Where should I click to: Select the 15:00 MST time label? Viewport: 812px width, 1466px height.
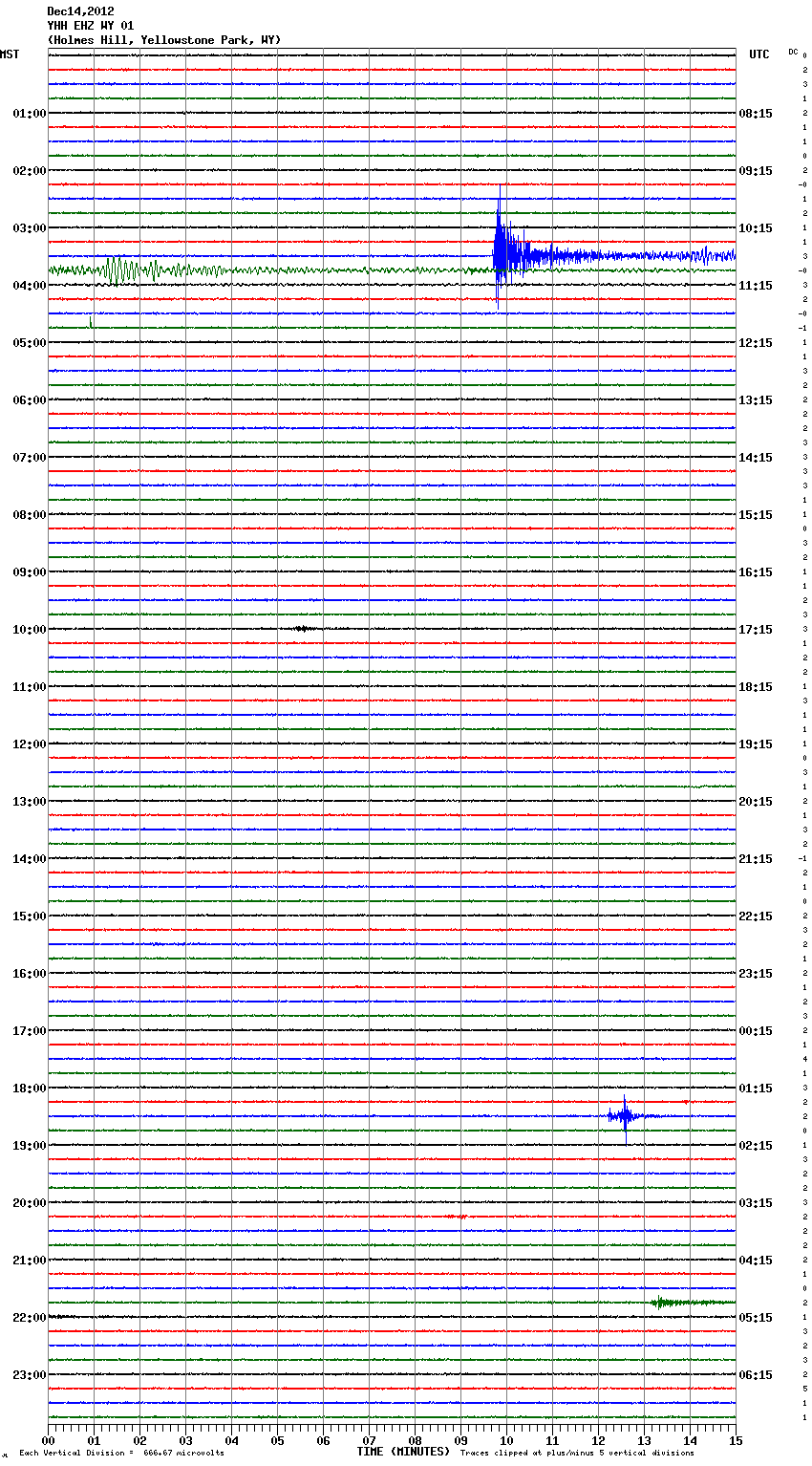(x=30, y=916)
